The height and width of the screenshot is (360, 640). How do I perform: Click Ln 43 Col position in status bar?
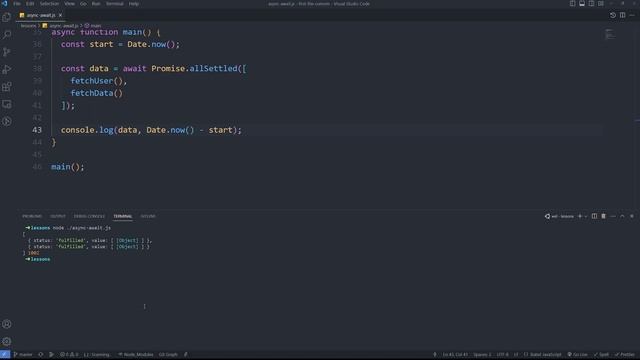455,355
